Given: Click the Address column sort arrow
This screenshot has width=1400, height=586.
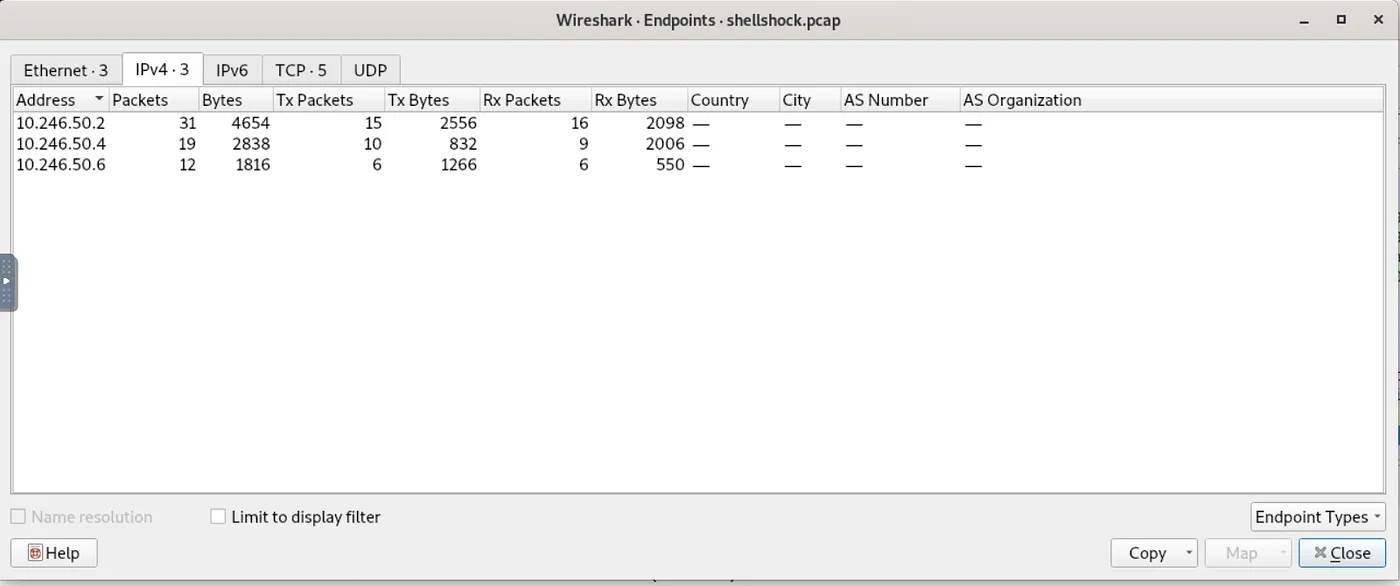Looking at the screenshot, I should click(x=99, y=100).
